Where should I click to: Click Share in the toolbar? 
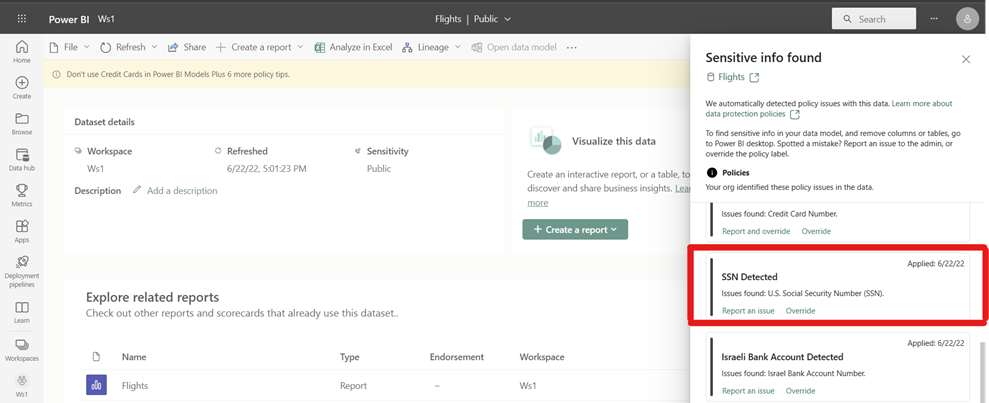pos(187,47)
